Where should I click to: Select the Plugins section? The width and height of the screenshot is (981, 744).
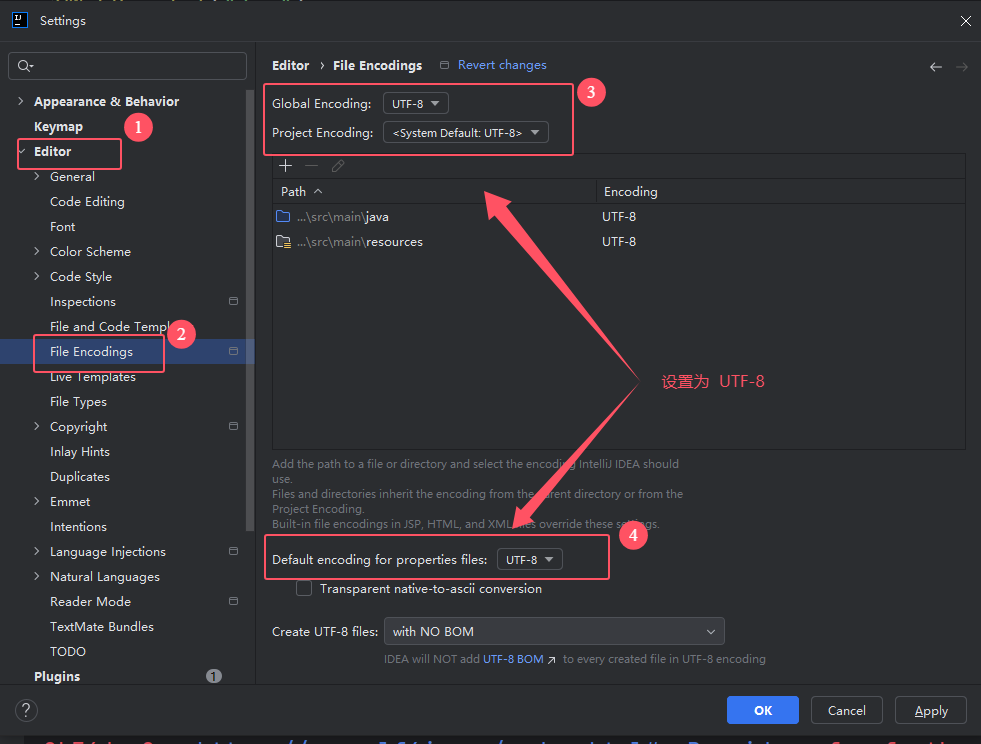[x=57, y=676]
